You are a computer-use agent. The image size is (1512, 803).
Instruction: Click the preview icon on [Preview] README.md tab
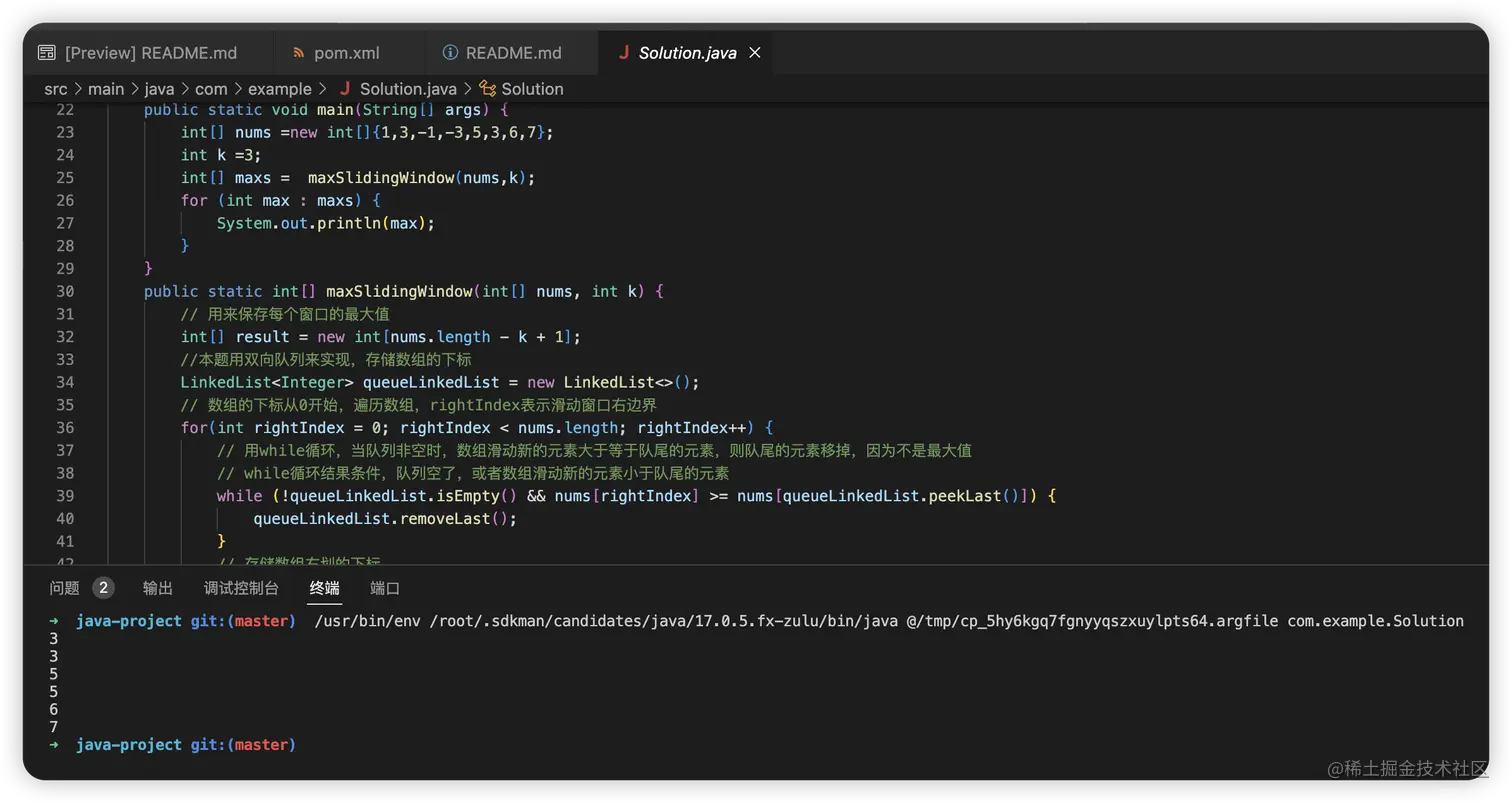pos(47,53)
